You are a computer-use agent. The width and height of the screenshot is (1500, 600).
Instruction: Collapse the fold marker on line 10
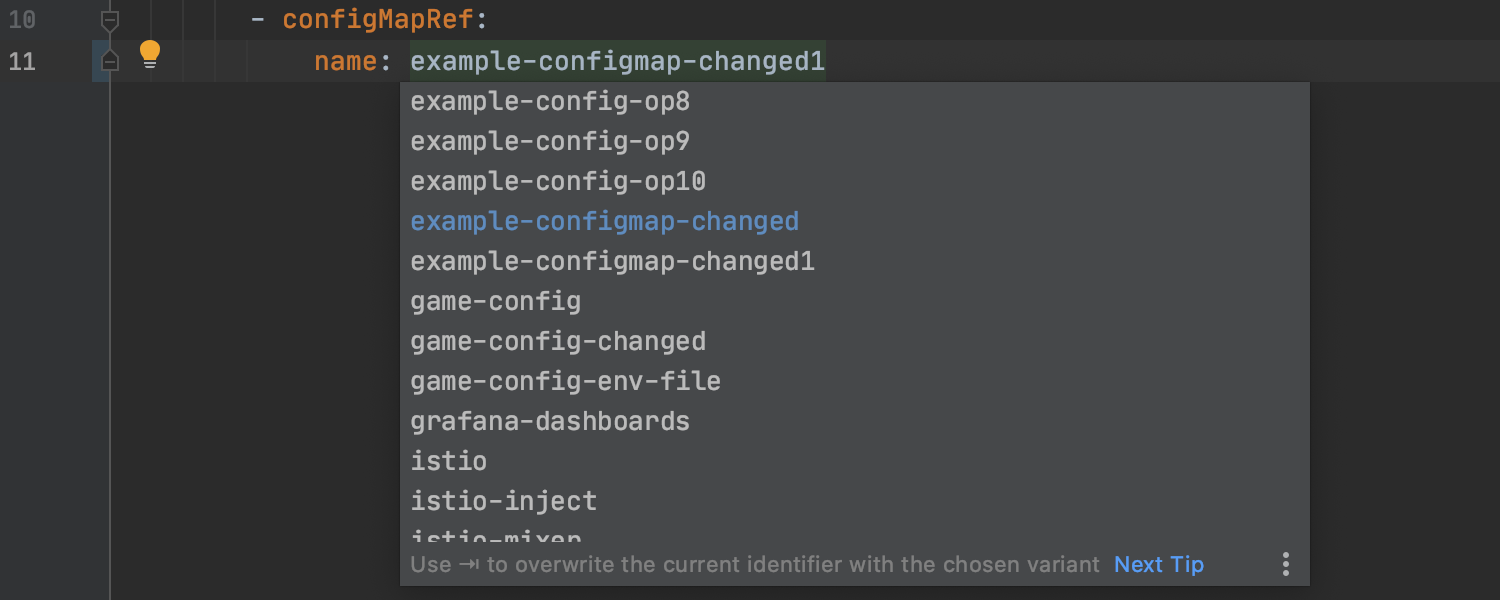(110, 20)
